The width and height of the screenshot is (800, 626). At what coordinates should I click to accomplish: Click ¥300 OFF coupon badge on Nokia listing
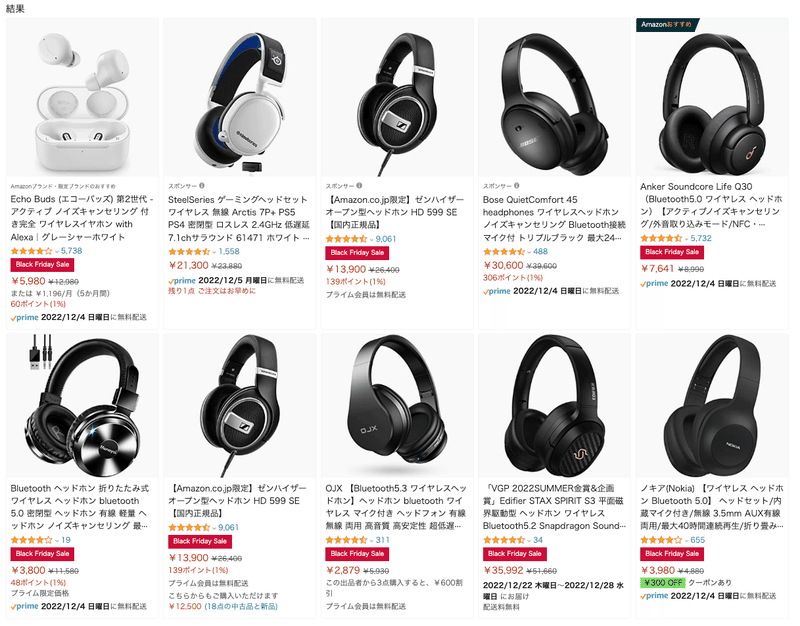point(662,583)
